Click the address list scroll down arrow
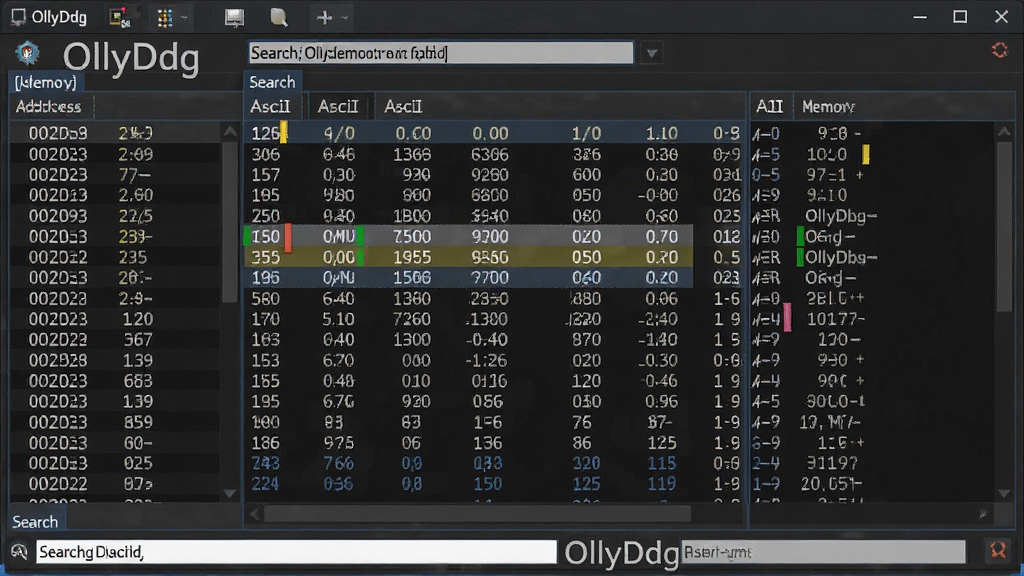Image resolution: width=1024 pixels, height=576 pixels. point(230,493)
